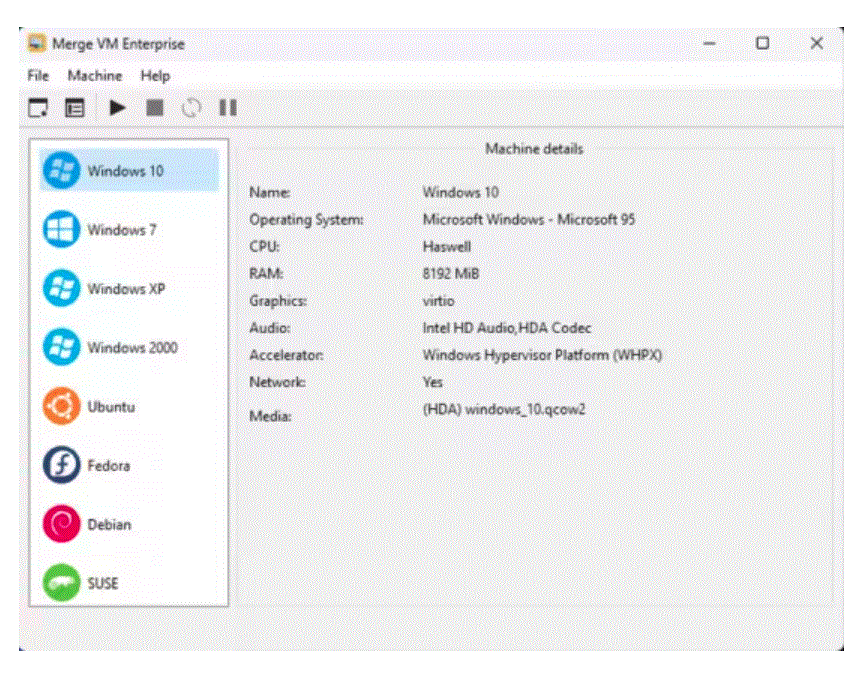Click the new machine toolbar icon
The image size is (865, 680).
click(x=38, y=108)
